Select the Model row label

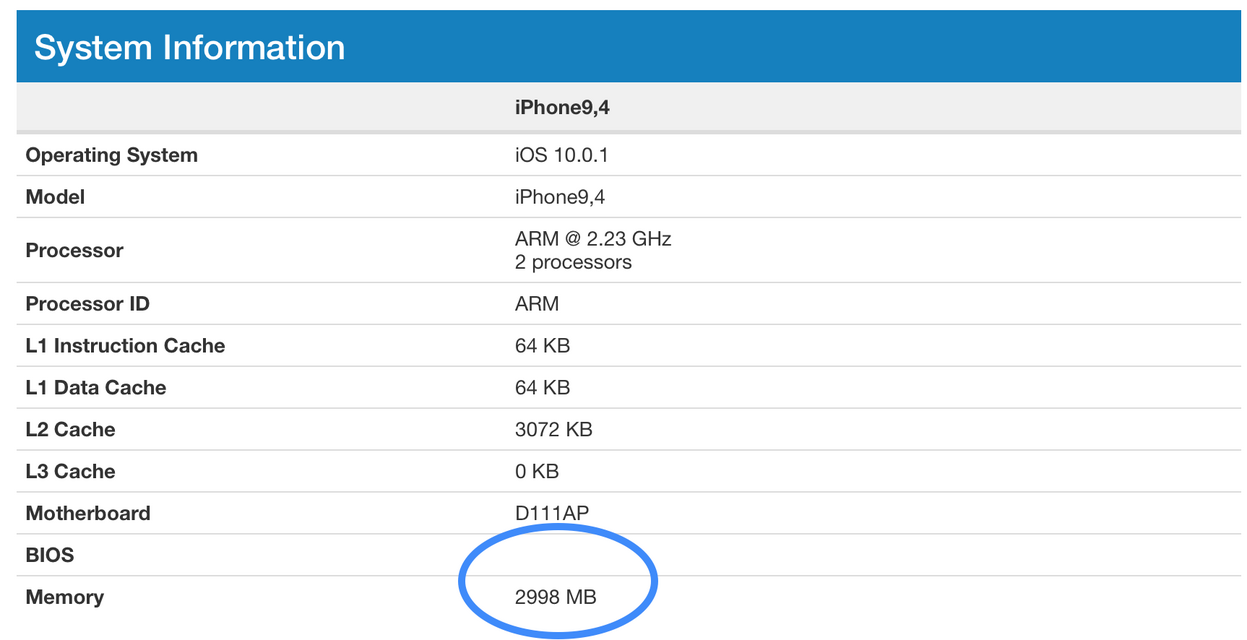click(x=55, y=197)
